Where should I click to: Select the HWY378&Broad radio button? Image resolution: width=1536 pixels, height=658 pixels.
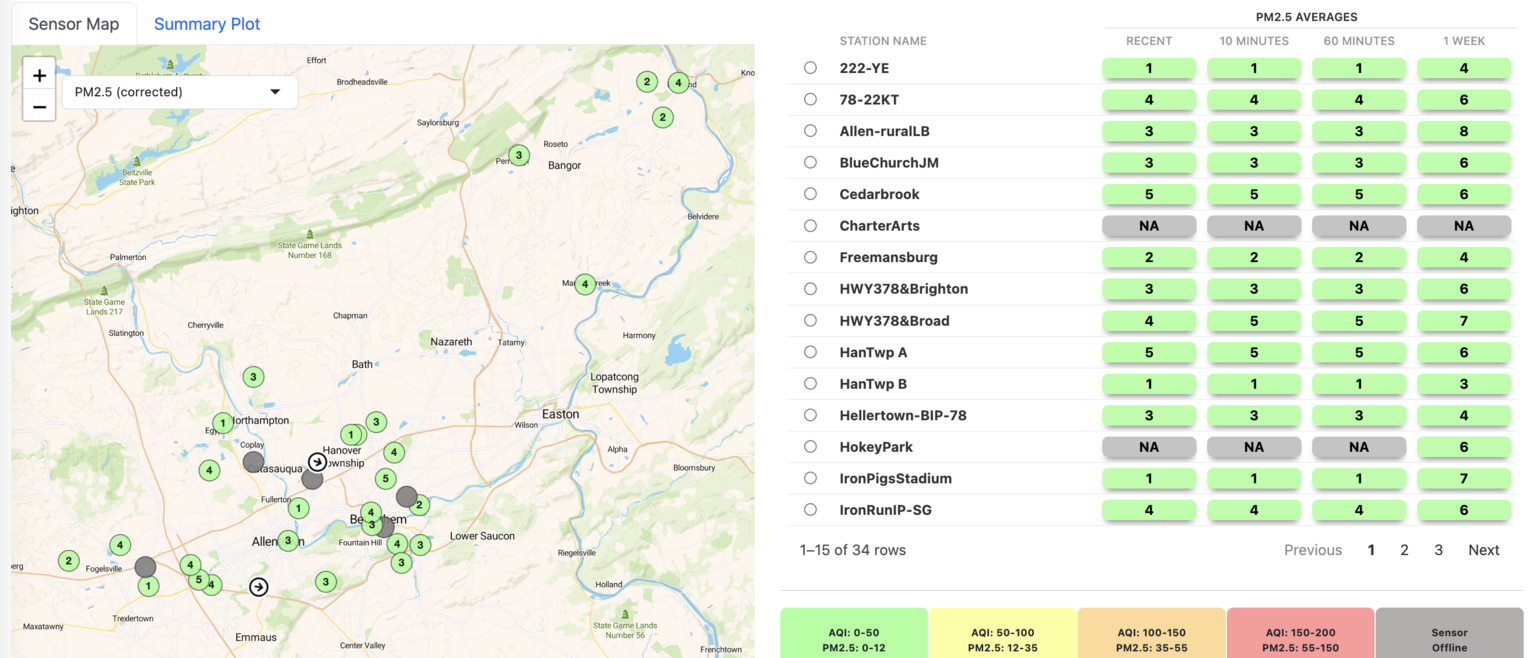coord(810,320)
